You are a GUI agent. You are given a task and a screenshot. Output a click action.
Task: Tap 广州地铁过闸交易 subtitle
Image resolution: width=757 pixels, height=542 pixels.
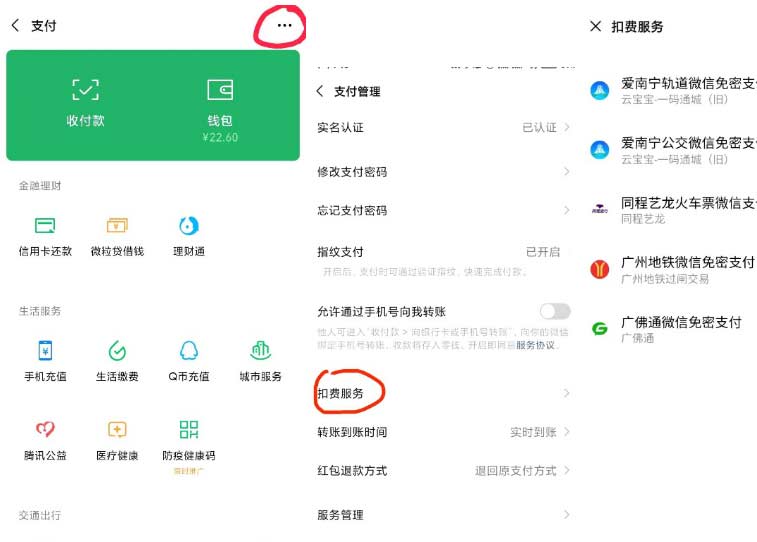click(665, 279)
